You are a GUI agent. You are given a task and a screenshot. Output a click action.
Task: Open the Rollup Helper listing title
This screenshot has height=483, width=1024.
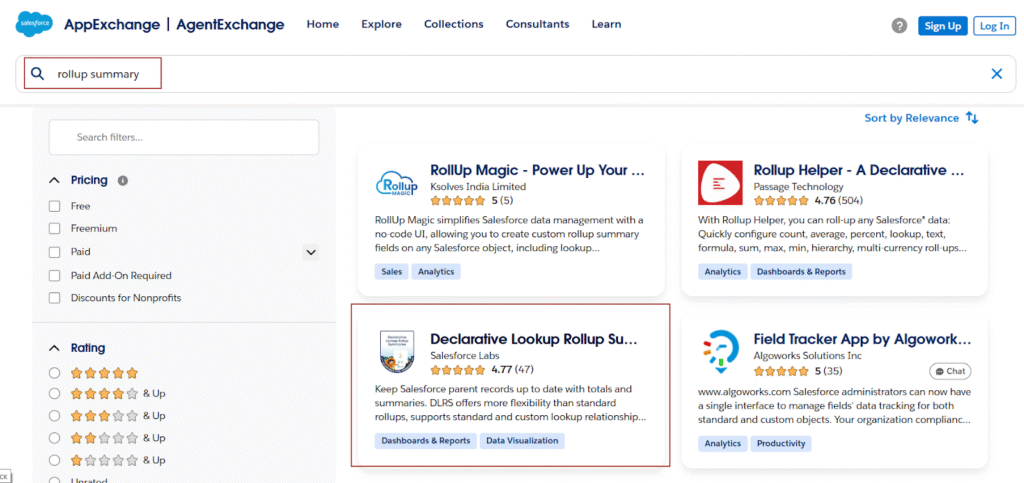coord(859,170)
